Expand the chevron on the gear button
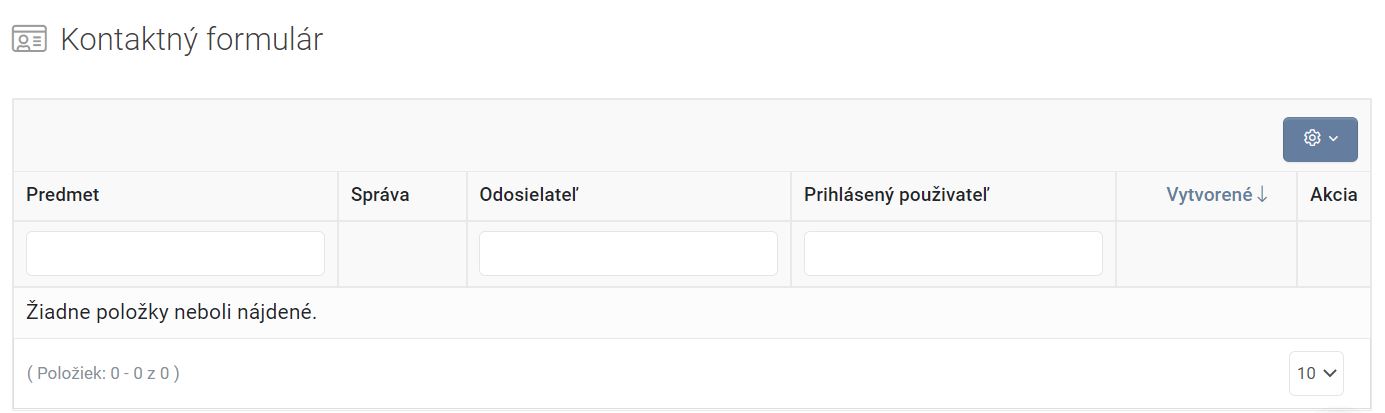Image resolution: width=1385 pixels, height=413 pixels. pos(1333,139)
